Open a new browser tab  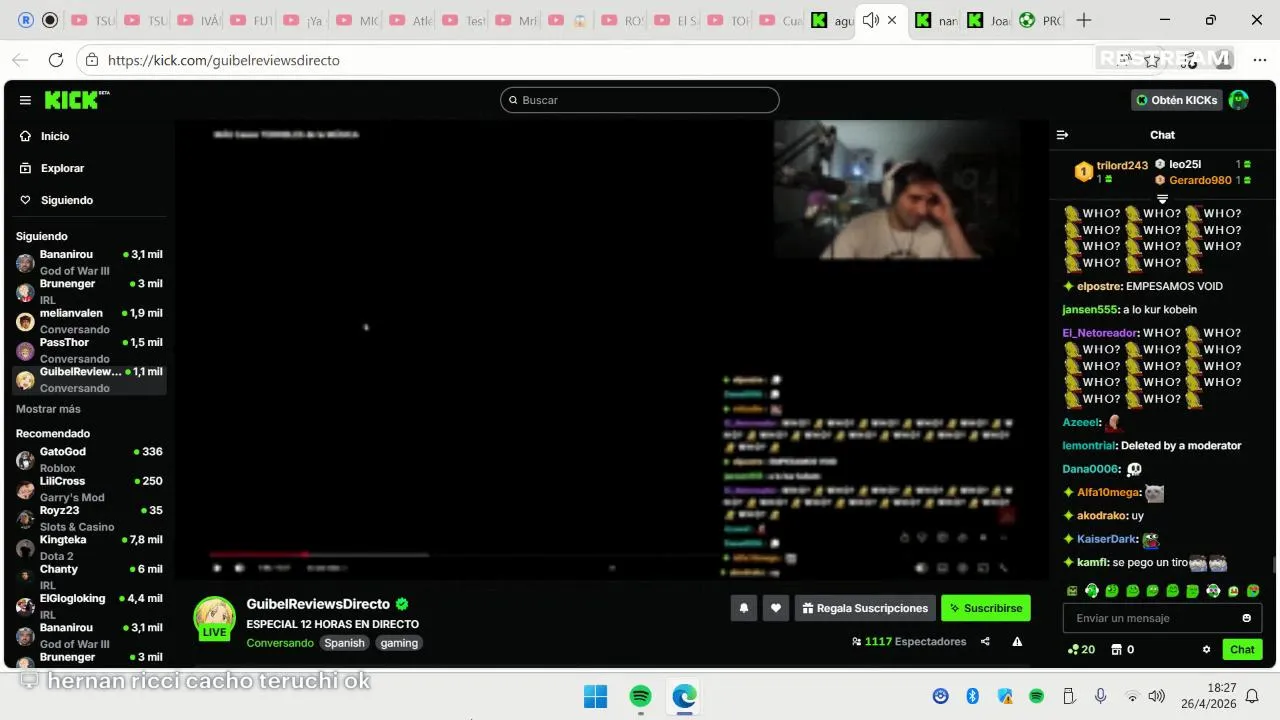(1083, 20)
